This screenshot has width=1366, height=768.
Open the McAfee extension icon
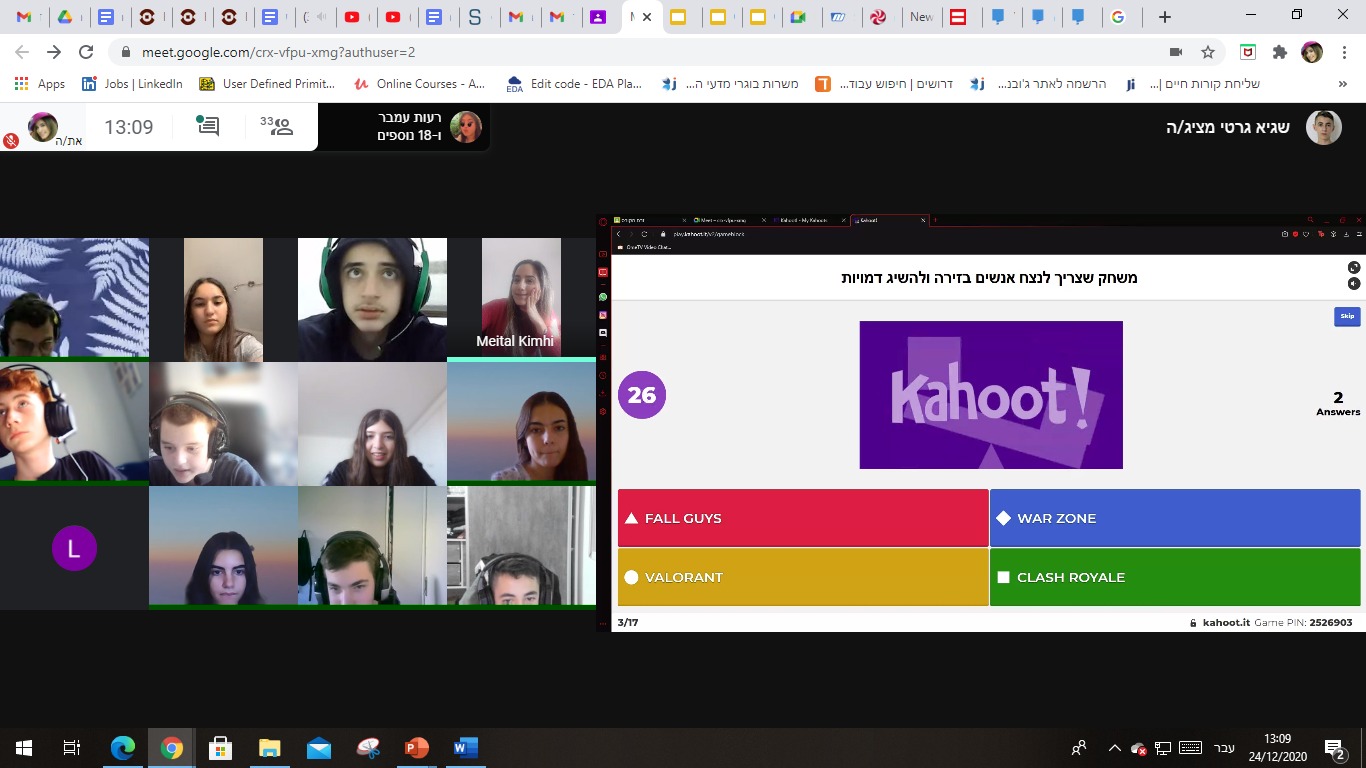pos(1248,52)
